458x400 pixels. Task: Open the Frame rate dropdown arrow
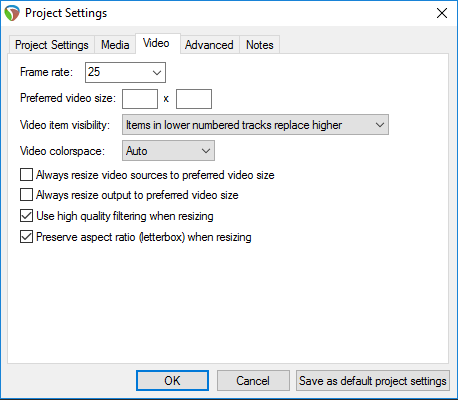click(157, 72)
